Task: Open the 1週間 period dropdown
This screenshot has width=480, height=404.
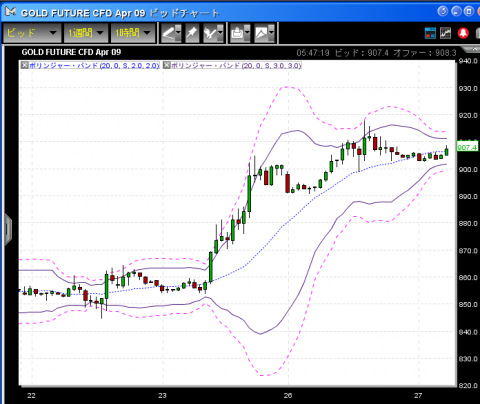Action: 86,33
